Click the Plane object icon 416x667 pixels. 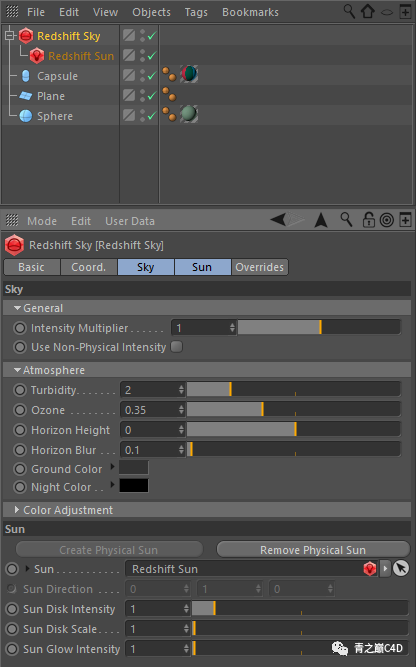[x=26, y=96]
